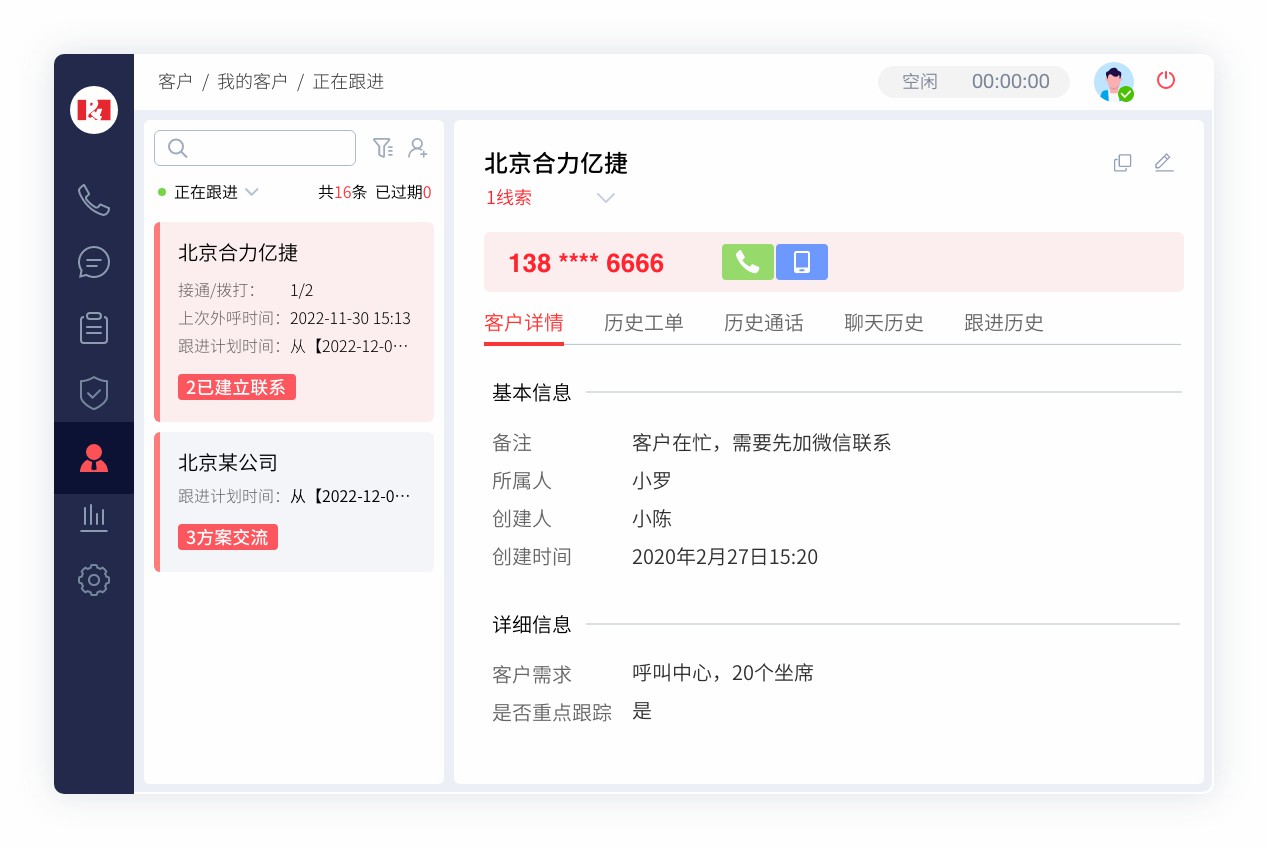This screenshot has width=1268, height=848.
Task: Switch to the 聊天历史 tab
Action: tap(884, 323)
